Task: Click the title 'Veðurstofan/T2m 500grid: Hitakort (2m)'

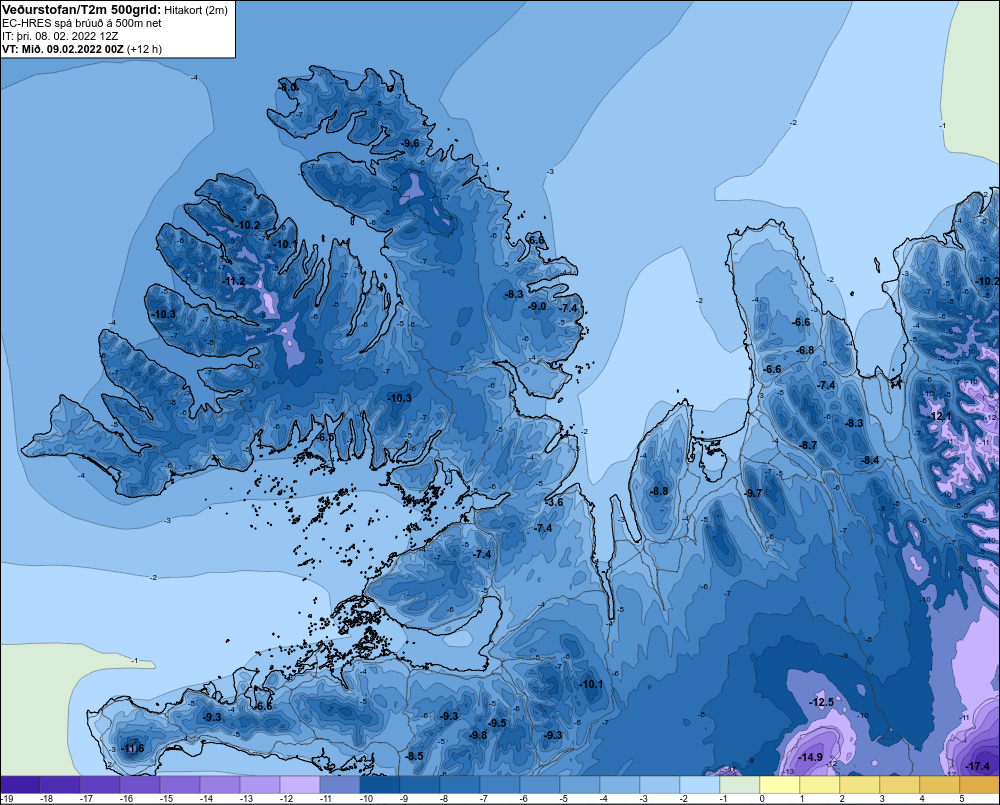Action: [x=115, y=10]
